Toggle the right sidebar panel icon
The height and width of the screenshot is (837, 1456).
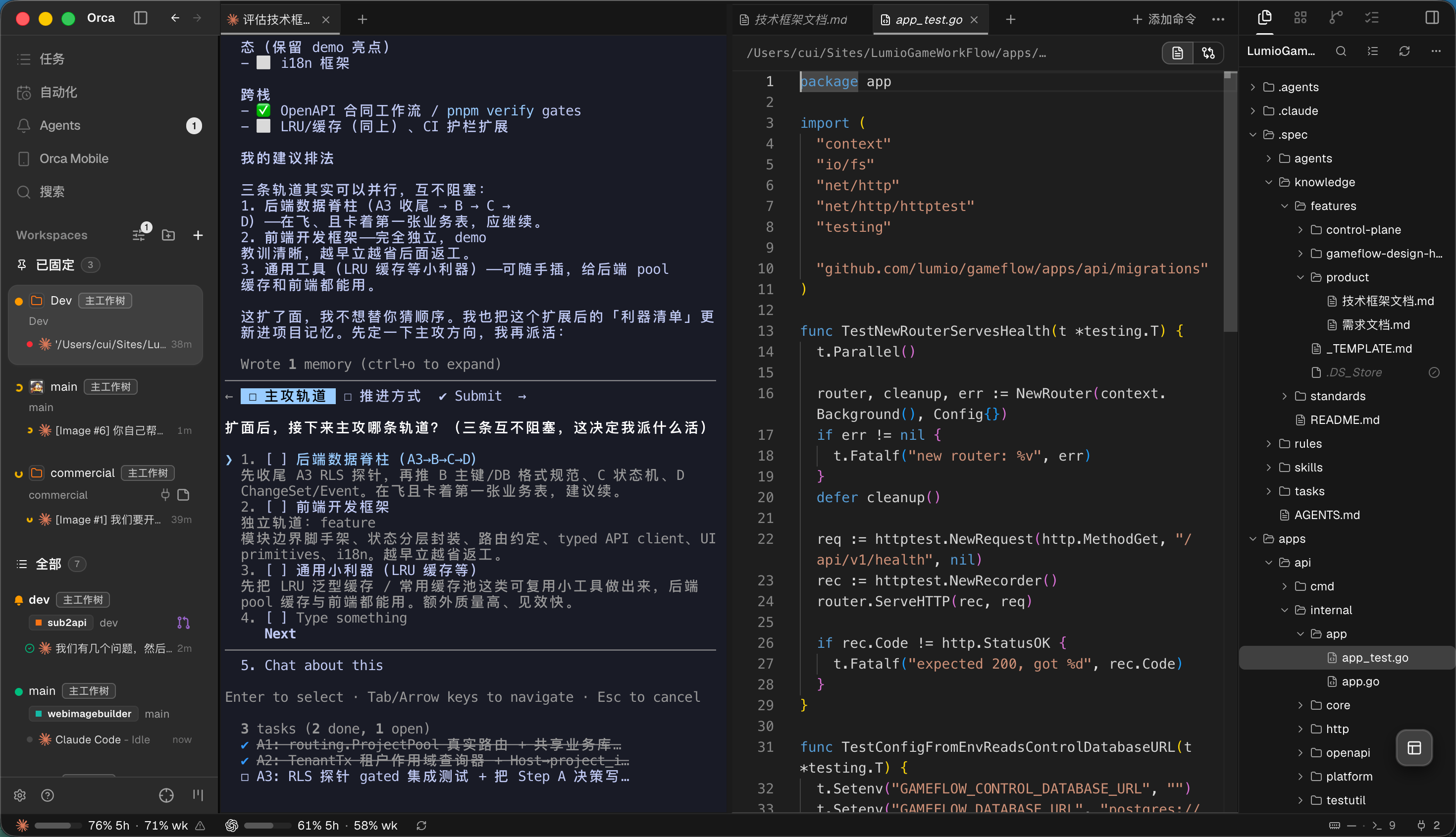click(1432, 18)
